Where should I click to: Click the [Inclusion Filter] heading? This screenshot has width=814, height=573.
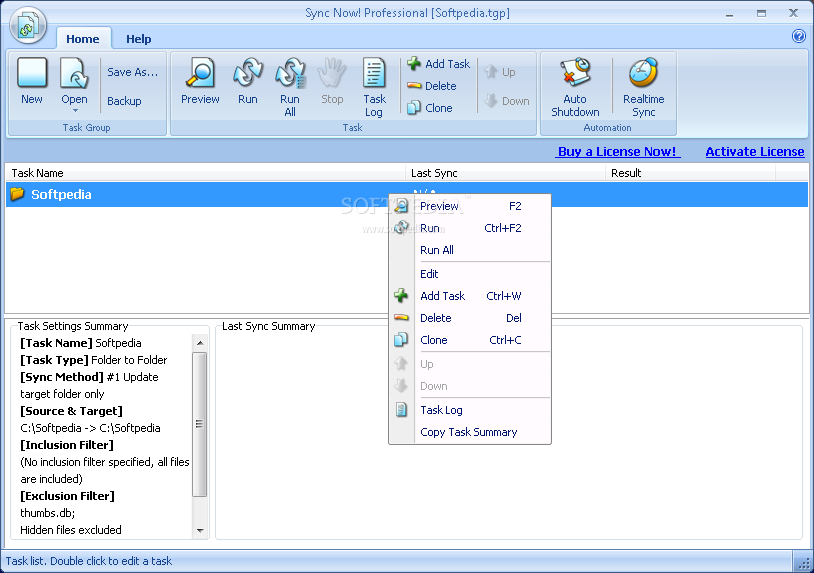(x=67, y=445)
